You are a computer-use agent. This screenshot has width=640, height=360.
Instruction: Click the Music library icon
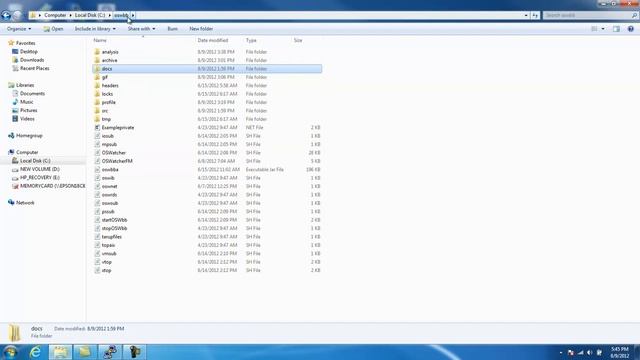[15, 102]
